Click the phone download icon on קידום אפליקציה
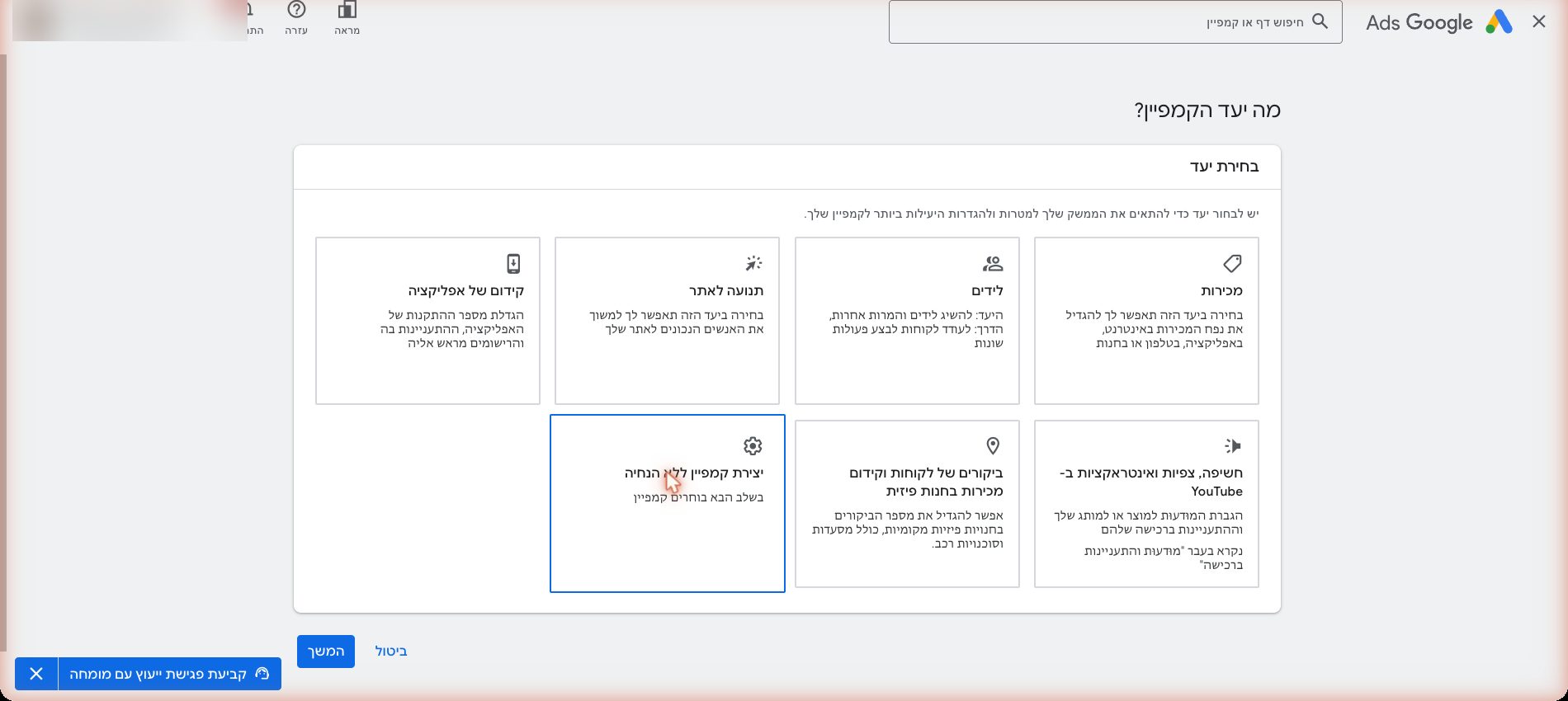Image resolution: width=1568 pixels, height=701 pixels. pyautogui.click(x=513, y=264)
